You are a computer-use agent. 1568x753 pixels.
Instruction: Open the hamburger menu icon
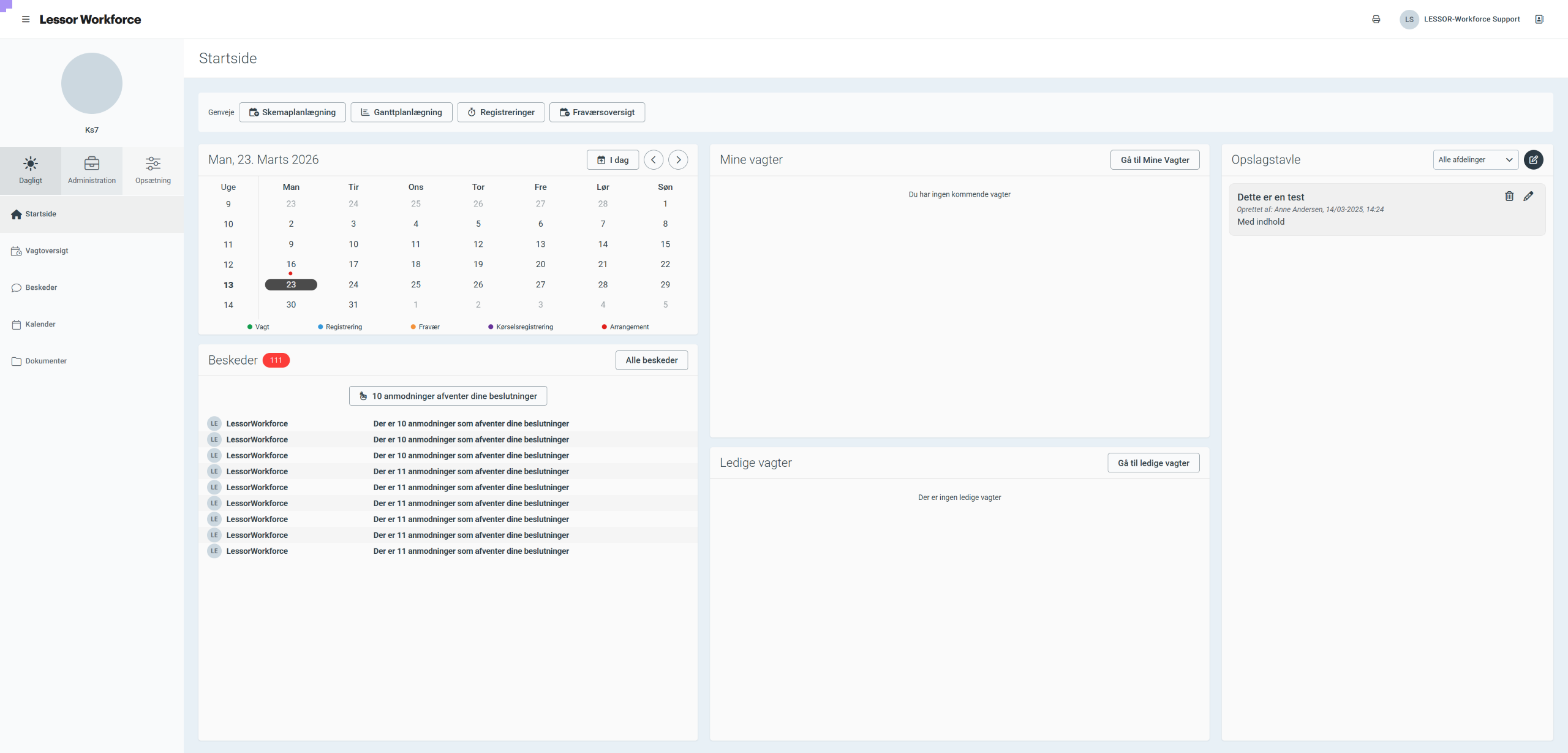[26, 19]
